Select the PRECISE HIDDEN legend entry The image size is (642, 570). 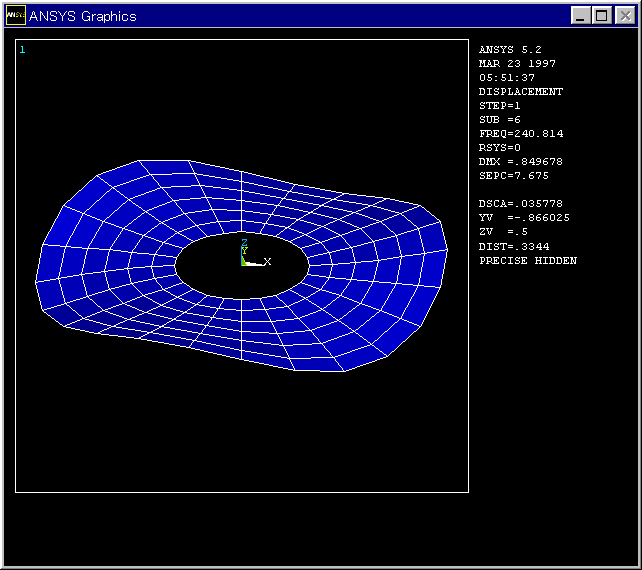pyautogui.click(x=527, y=260)
